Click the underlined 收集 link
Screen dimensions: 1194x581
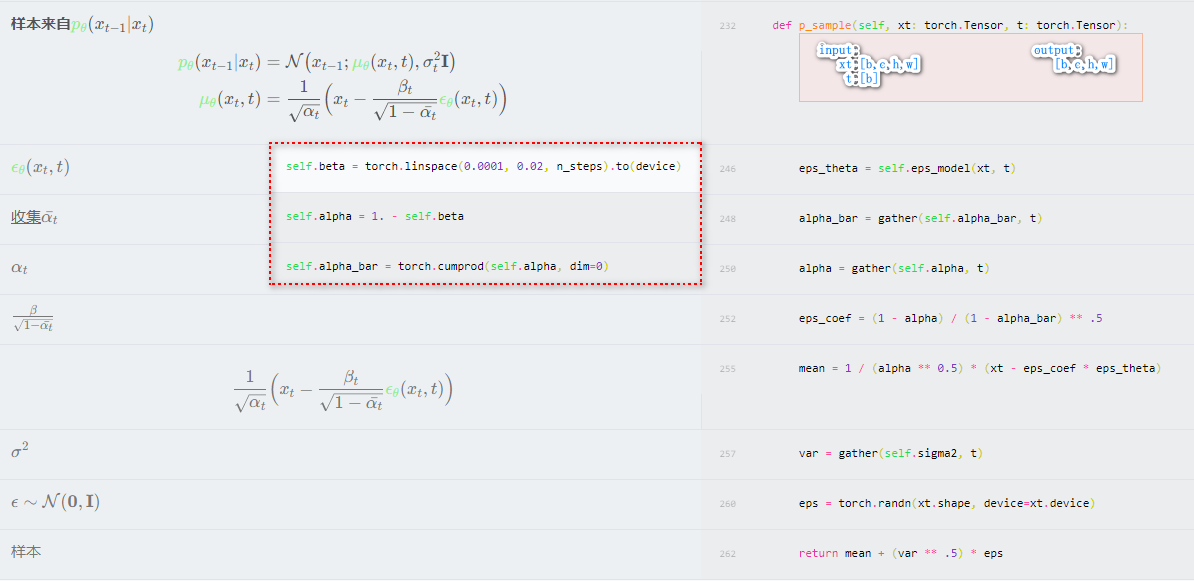[x=25, y=217]
